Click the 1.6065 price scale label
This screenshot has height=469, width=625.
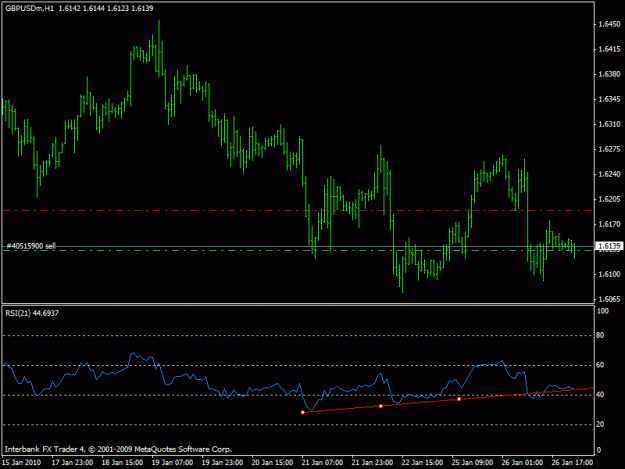coord(609,299)
